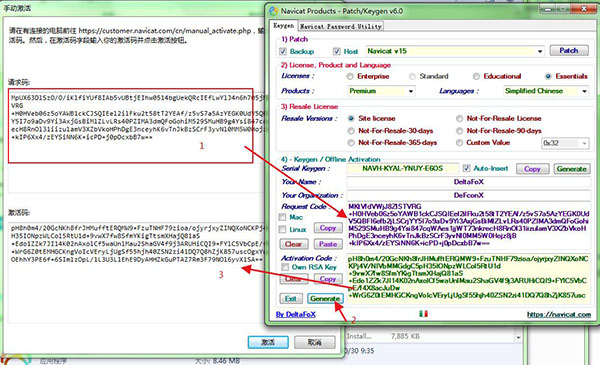Screen dimensions: 600x365
Task: Open the Languages dropdown showing Simplified Chinese
Action: (546, 91)
